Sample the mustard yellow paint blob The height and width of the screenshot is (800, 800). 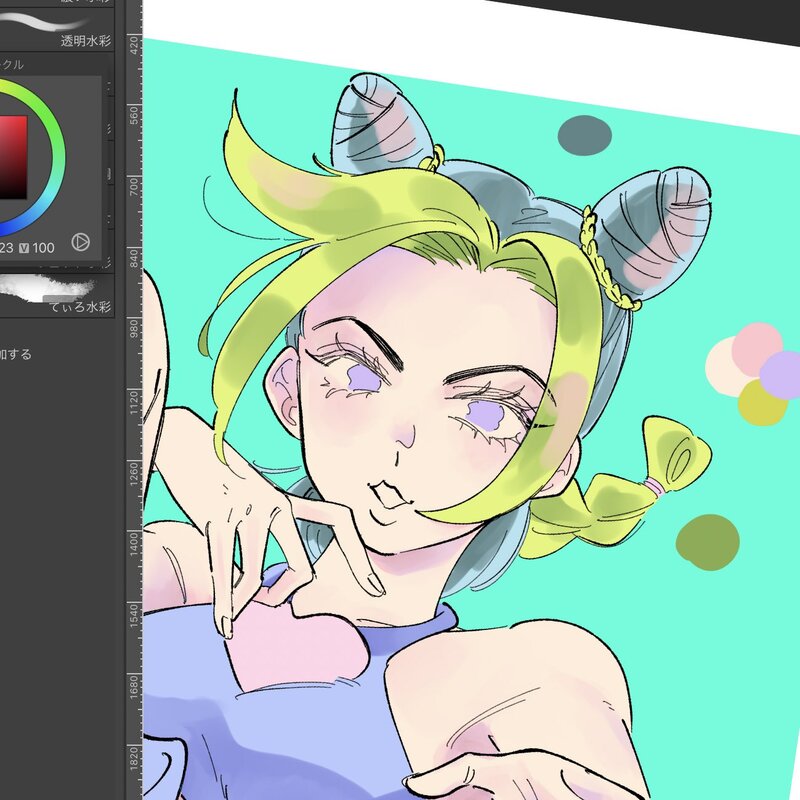[x=762, y=404]
